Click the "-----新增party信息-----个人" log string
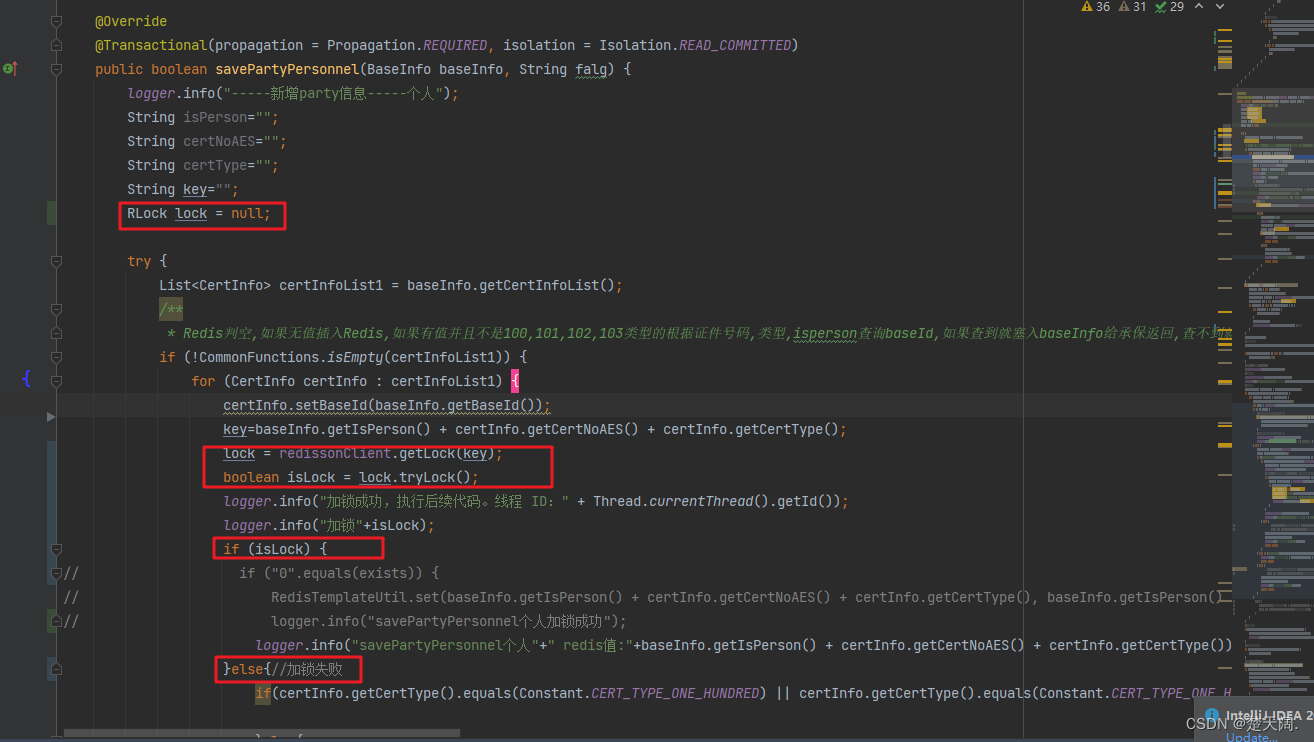Image resolution: width=1314 pixels, height=742 pixels. coord(335,93)
